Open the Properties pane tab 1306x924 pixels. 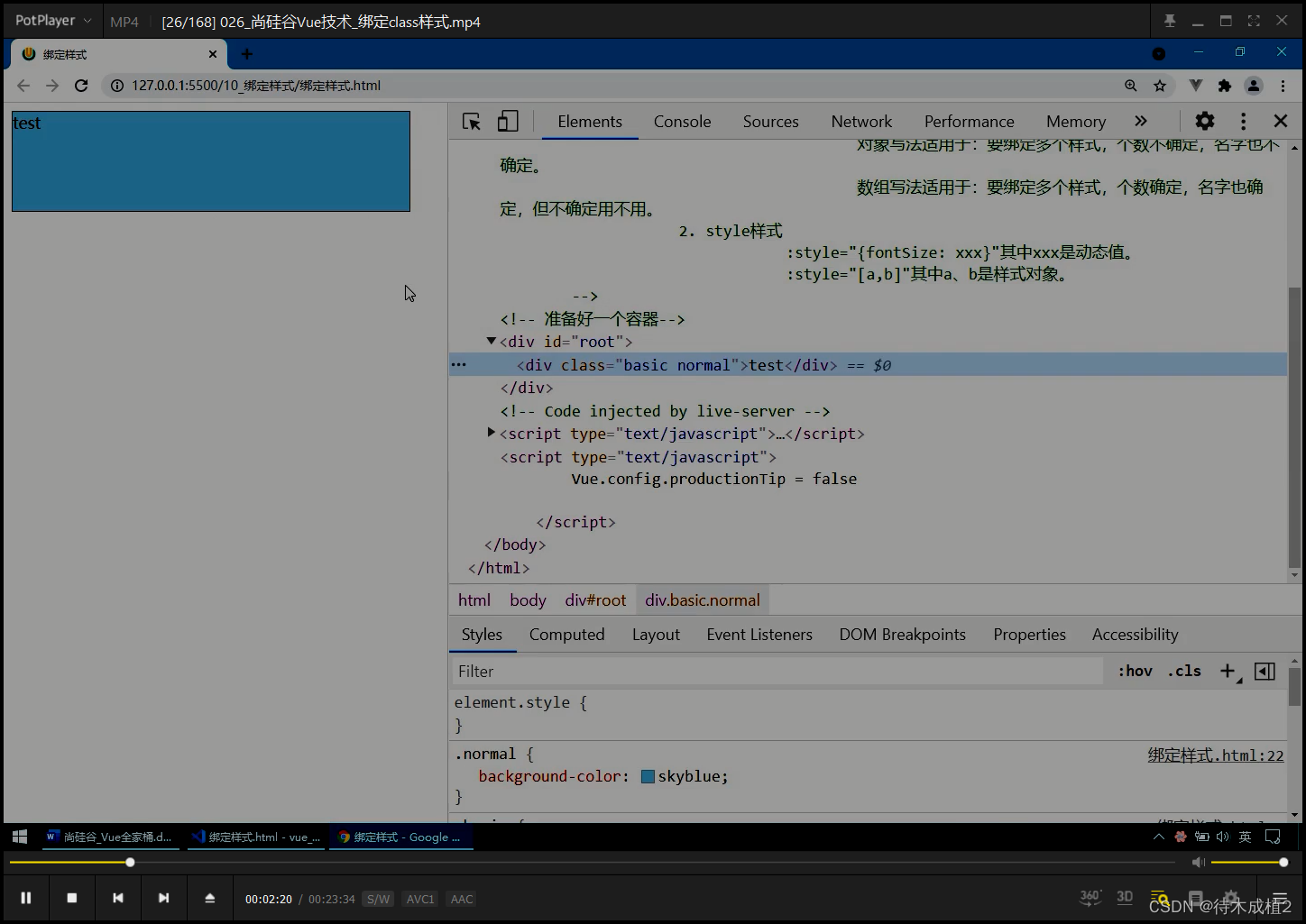1029,635
